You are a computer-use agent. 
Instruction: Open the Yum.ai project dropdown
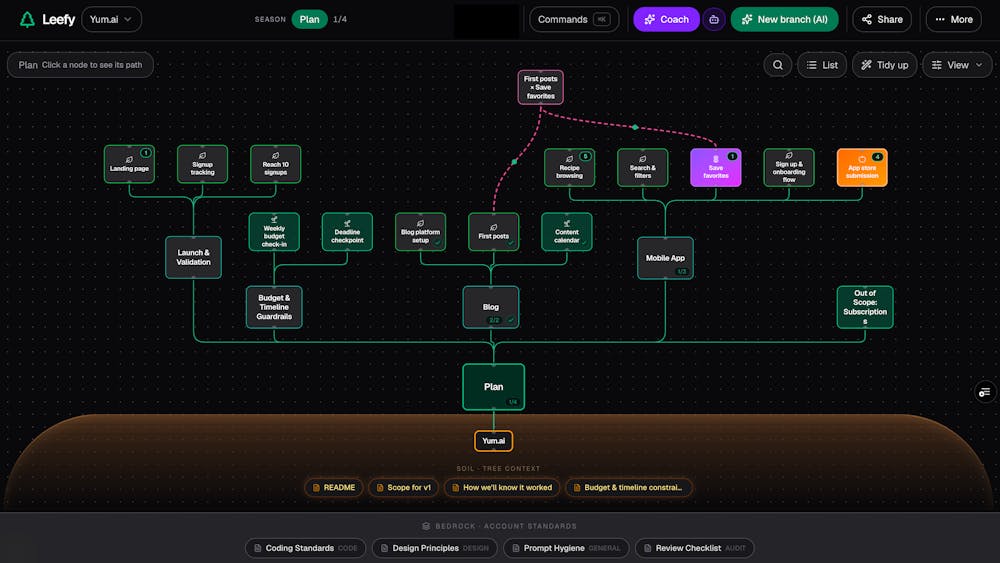[112, 19]
